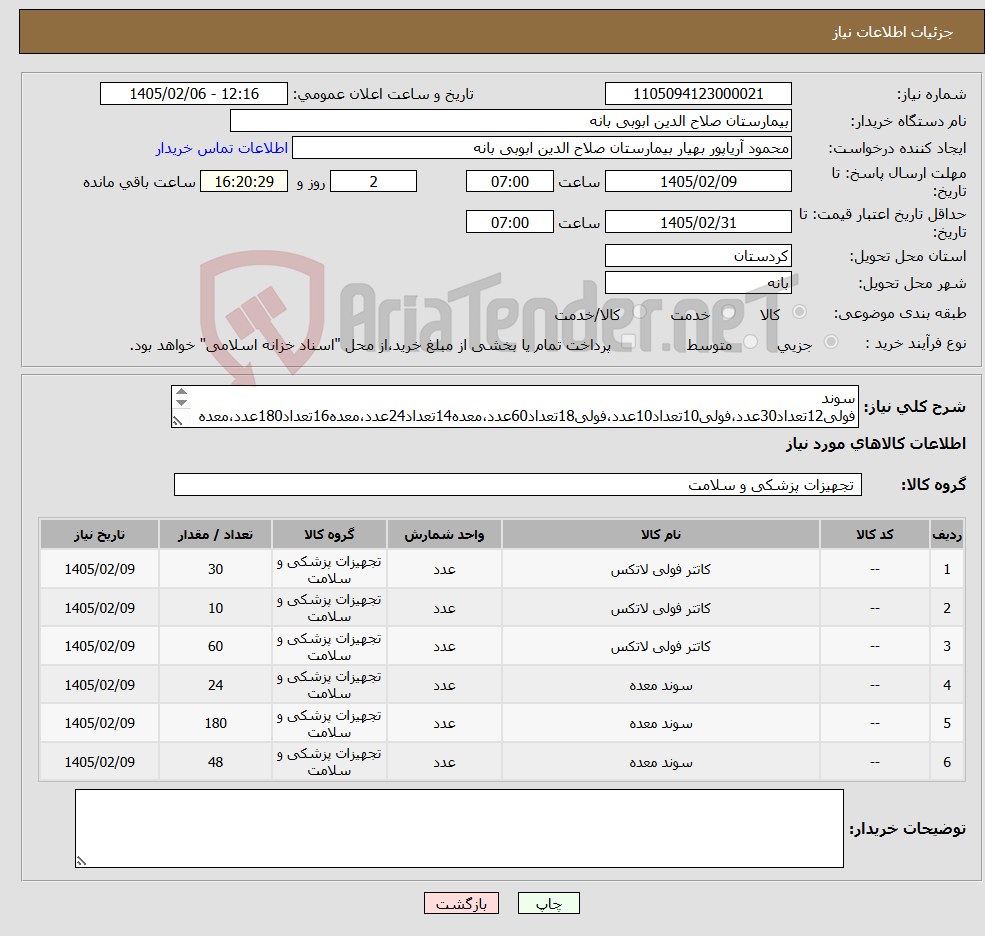Image resolution: width=985 pixels, height=936 pixels.
Task: Click کاتتر فولی لاتکس in row 3
Action: (660, 646)
